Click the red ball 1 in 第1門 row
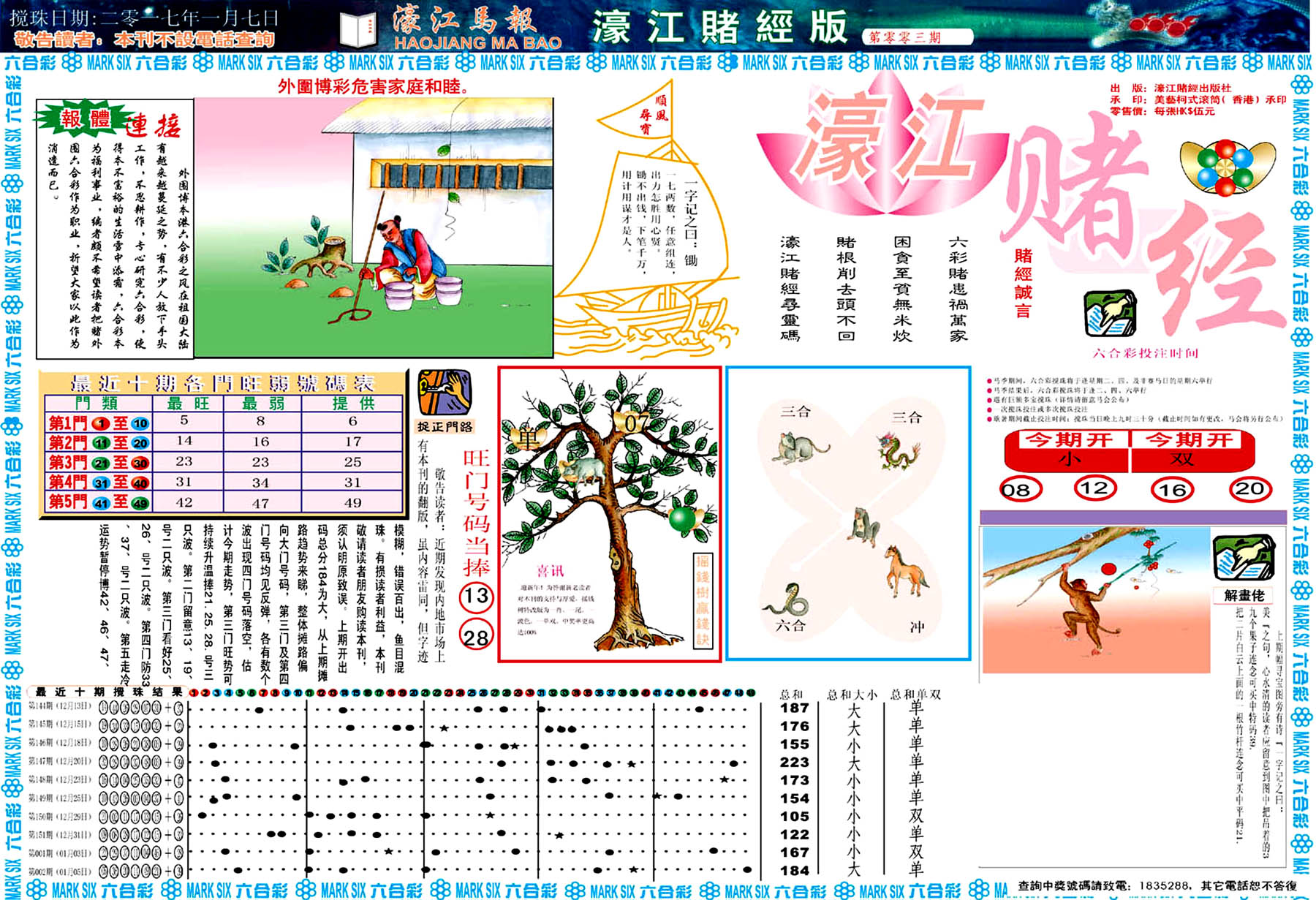This screenshot has width=1316, height=900. click(x=101, y=423)
